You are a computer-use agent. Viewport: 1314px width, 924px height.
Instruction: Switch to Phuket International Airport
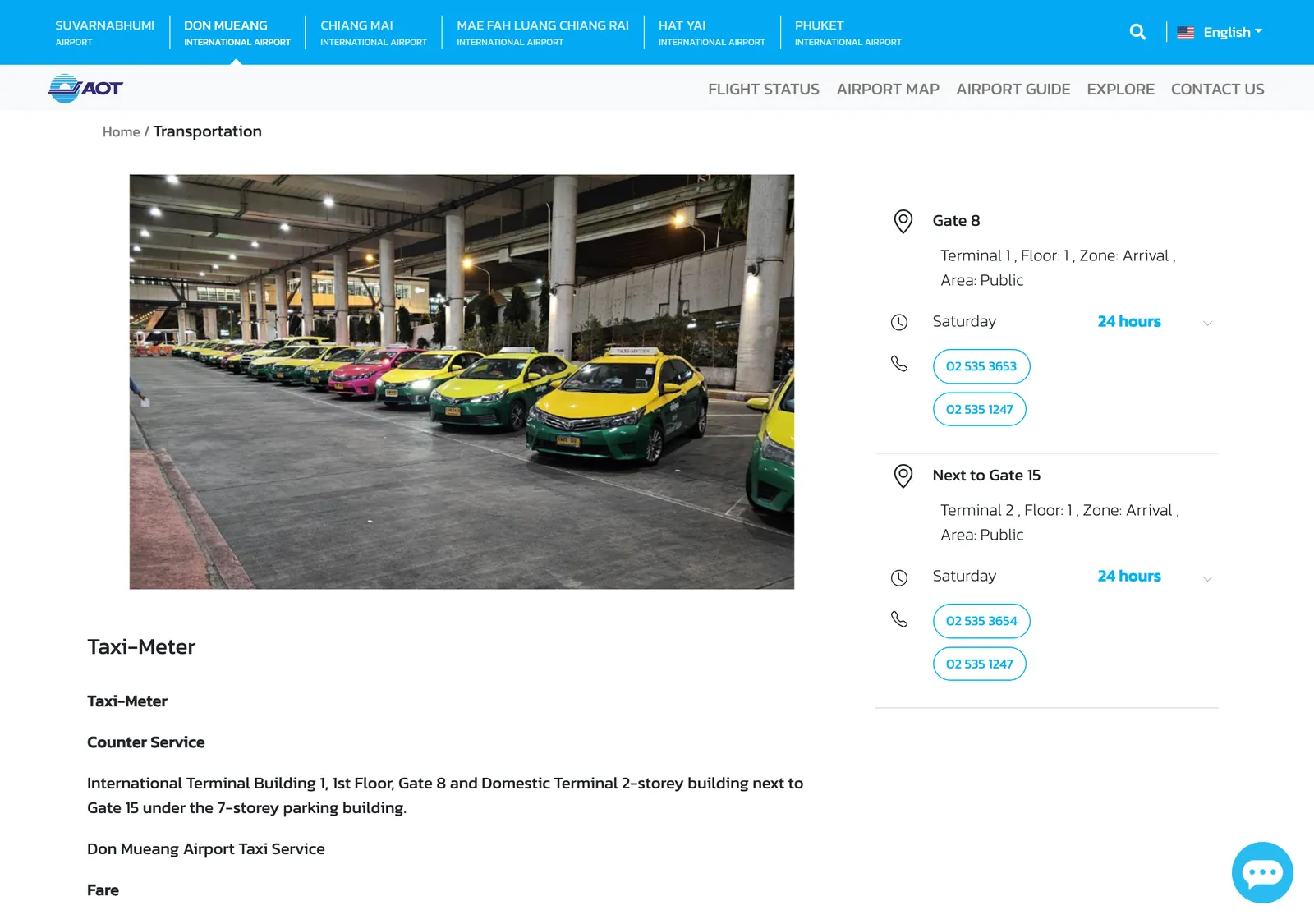pyautogui.click(x=848, y=32)
